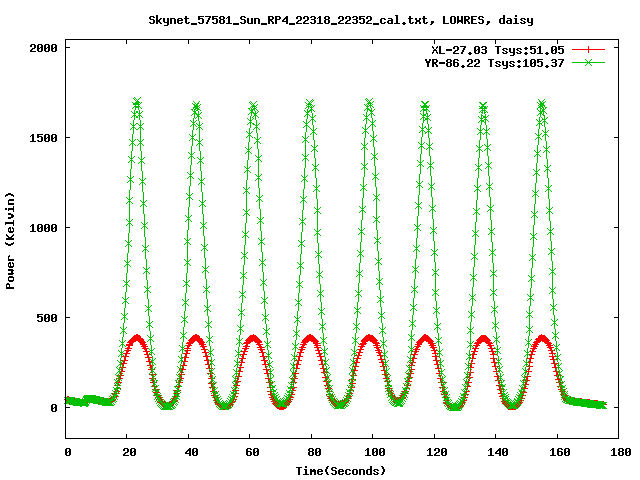Click the green line sample in legend

590,62
